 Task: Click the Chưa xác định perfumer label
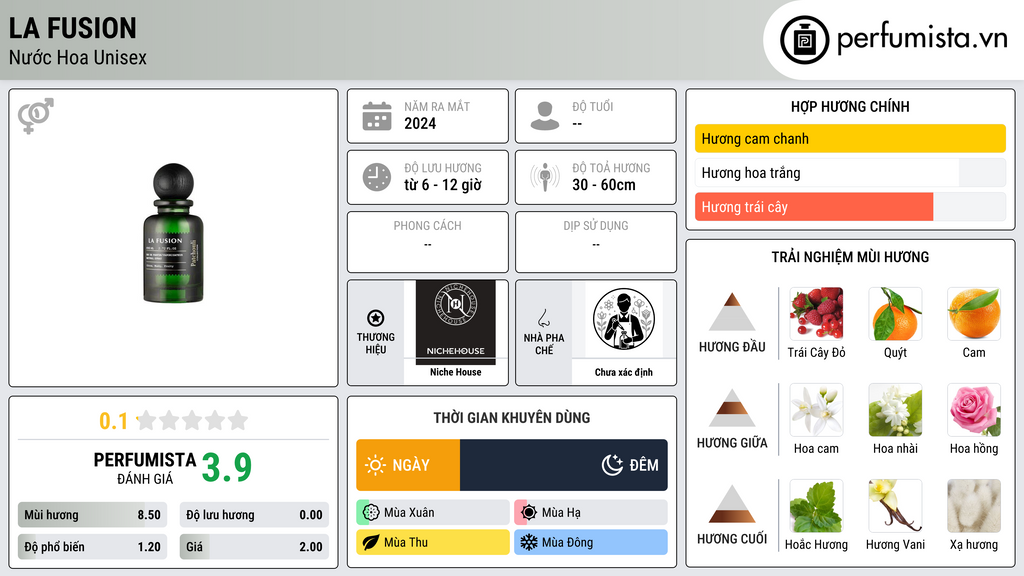point(624,372)
